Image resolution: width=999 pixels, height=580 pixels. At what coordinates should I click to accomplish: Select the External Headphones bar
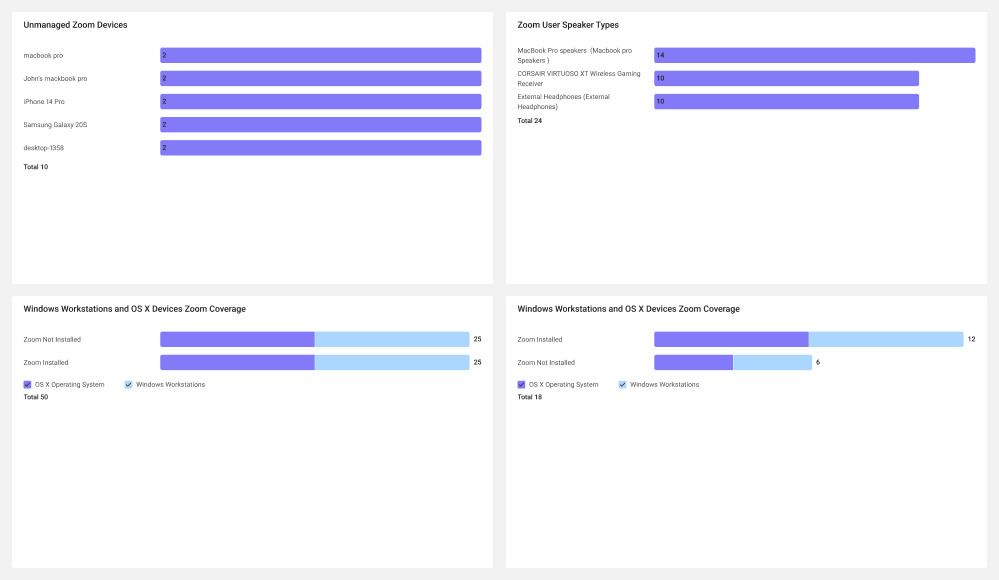coord(786,101)
